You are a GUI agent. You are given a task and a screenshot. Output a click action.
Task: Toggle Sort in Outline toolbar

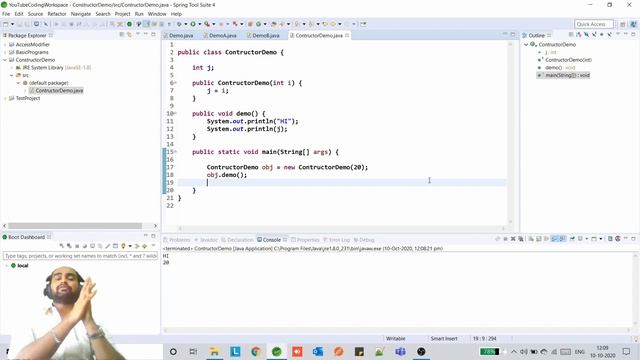pyautogui.click(x=579, y=35)
